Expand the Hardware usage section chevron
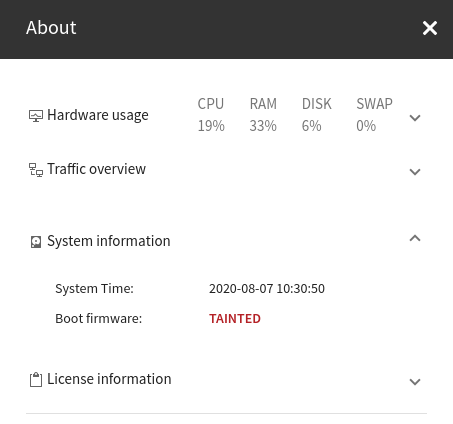This screenshot has height=424, width=453. [x=415, y=118]
